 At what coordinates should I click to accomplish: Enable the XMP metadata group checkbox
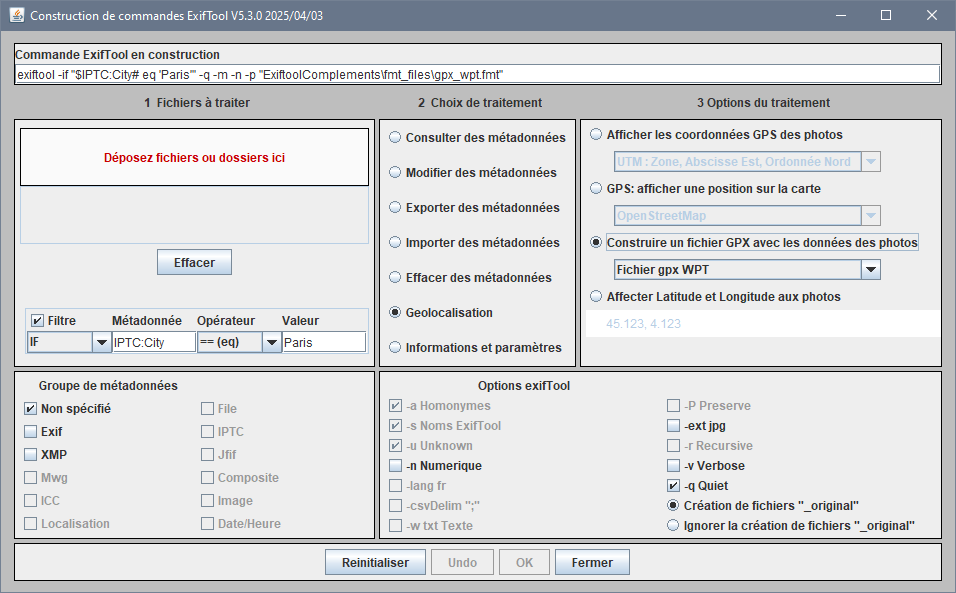(x=30, y=455)
